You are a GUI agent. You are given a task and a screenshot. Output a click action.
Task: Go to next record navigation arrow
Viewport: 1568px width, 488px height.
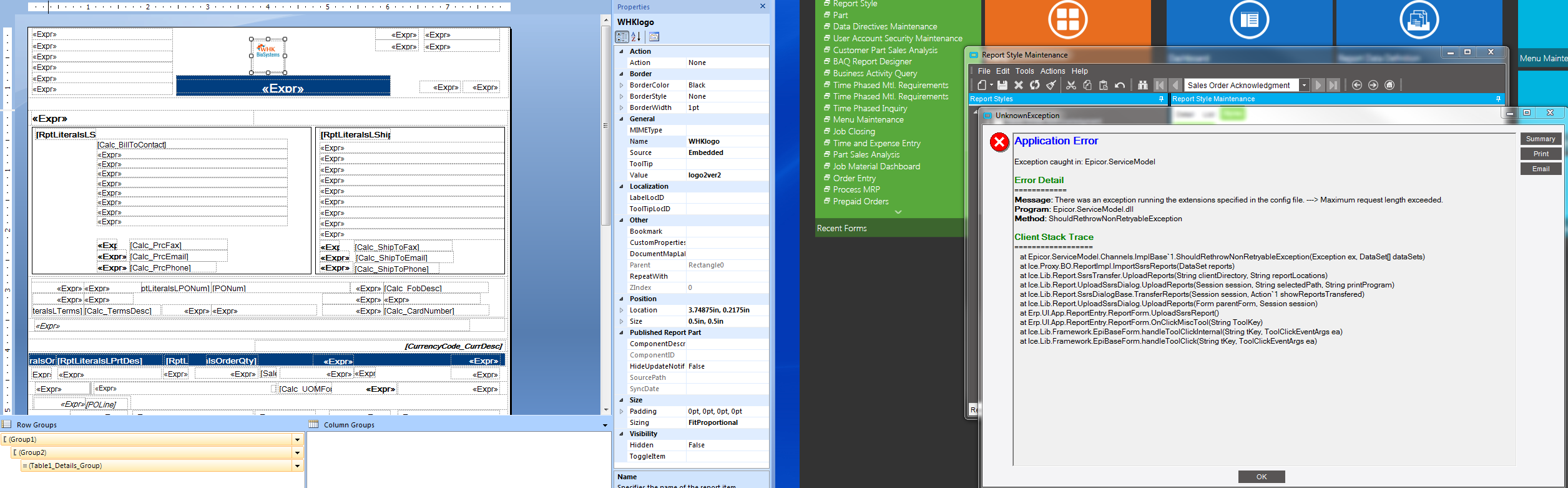click(x=1318, y=85)
